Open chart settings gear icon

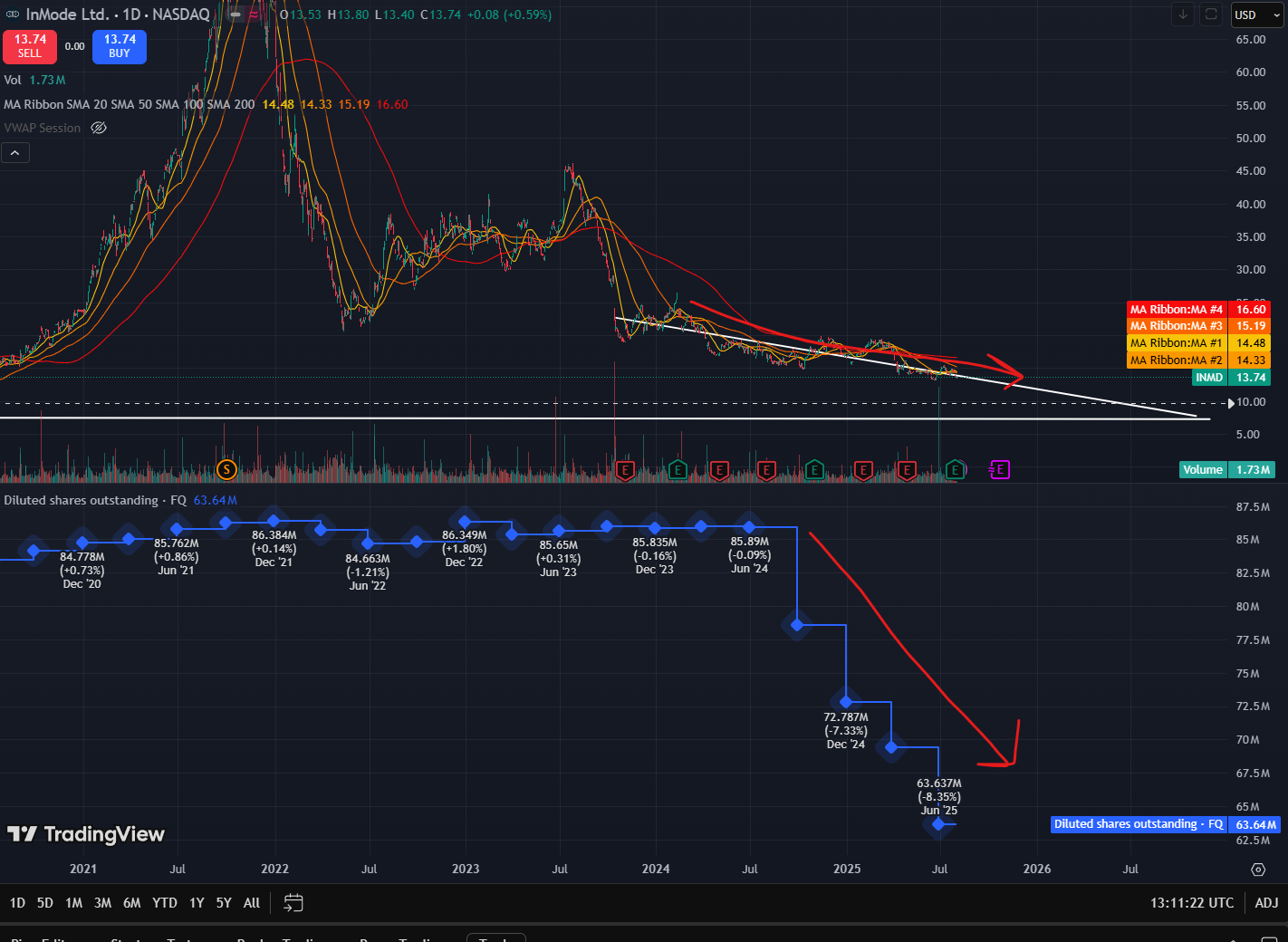coord(1258,870)
